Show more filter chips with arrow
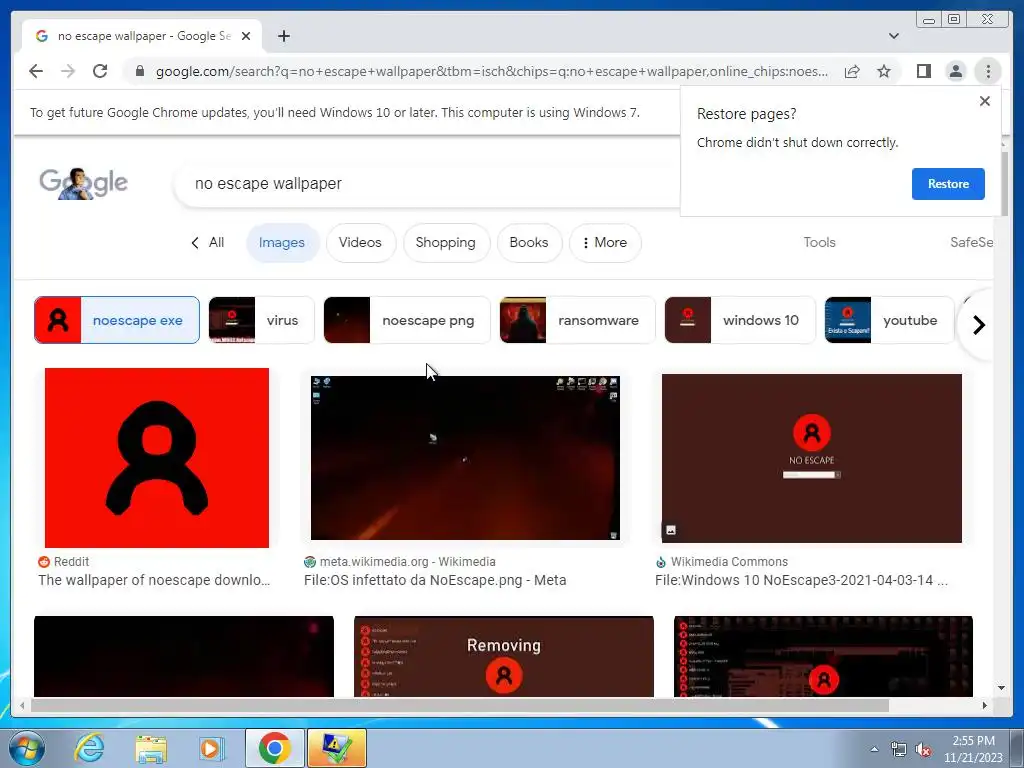Screen dimensions: 1024x768 (x=978, y=325)
